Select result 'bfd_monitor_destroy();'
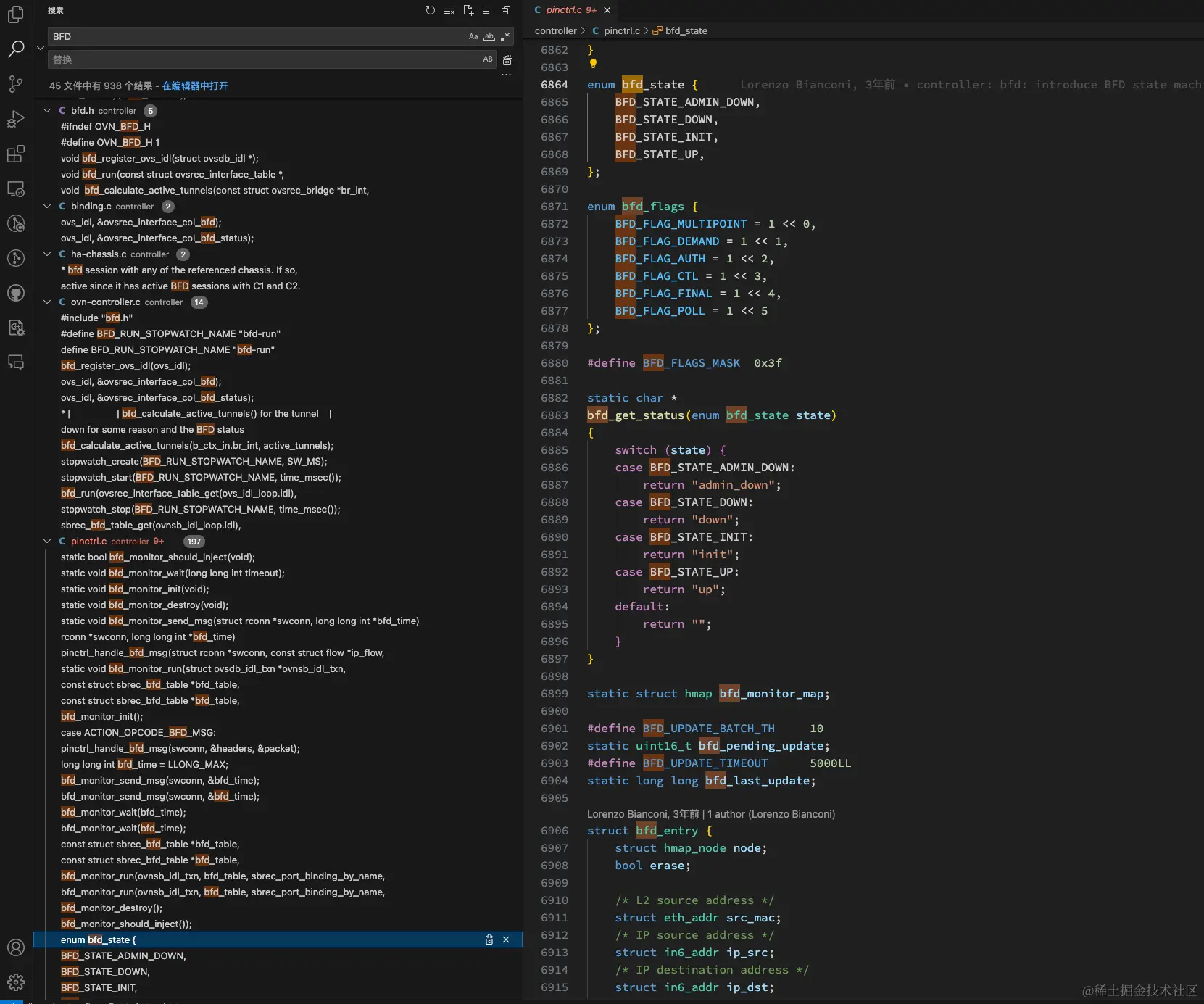 [x=112, y=908]
